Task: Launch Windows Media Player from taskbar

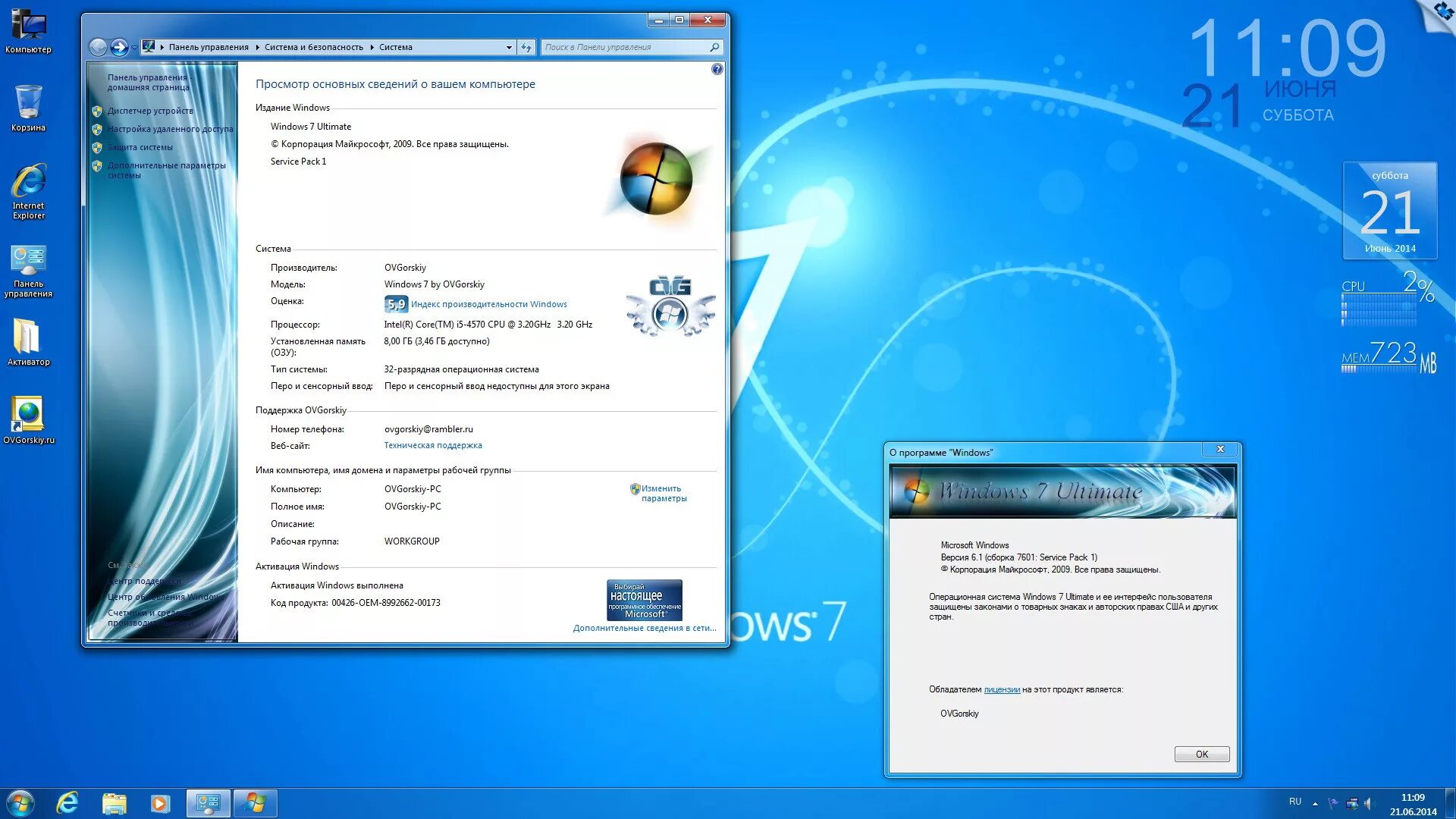Action: click(160, 803)
